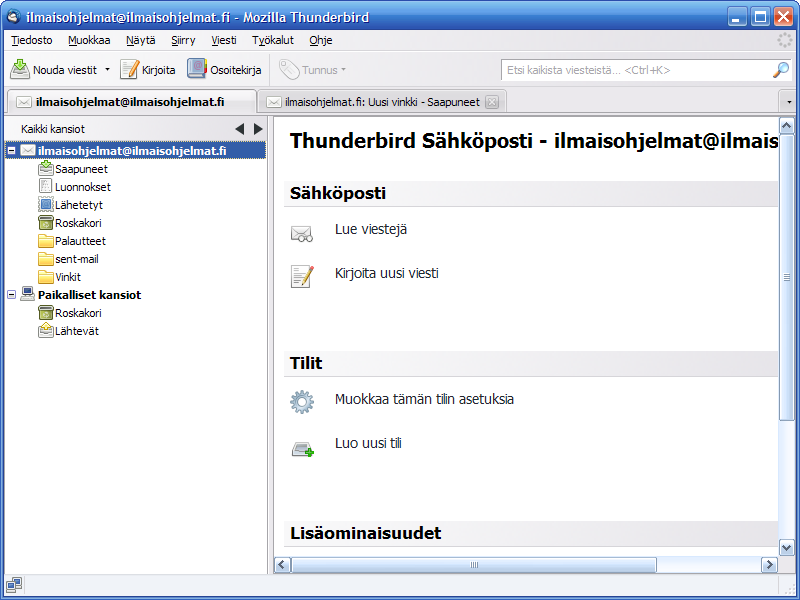Minimize the Thunderbird window
800x600 pixels.
[x=737, y=17]
